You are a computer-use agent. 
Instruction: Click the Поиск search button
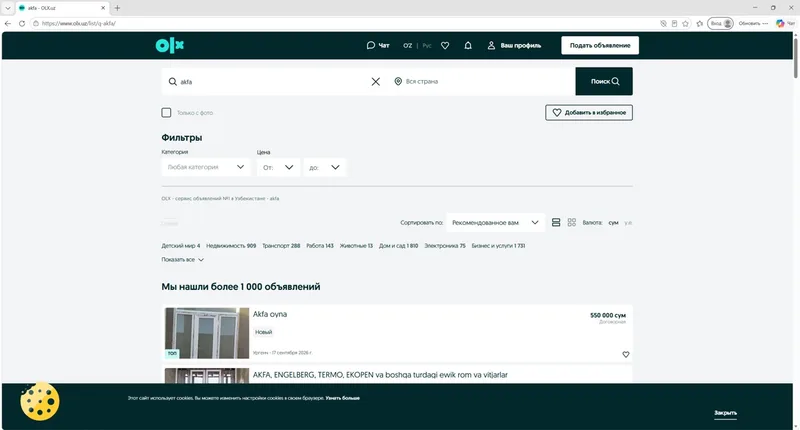(x=604, y=81)
